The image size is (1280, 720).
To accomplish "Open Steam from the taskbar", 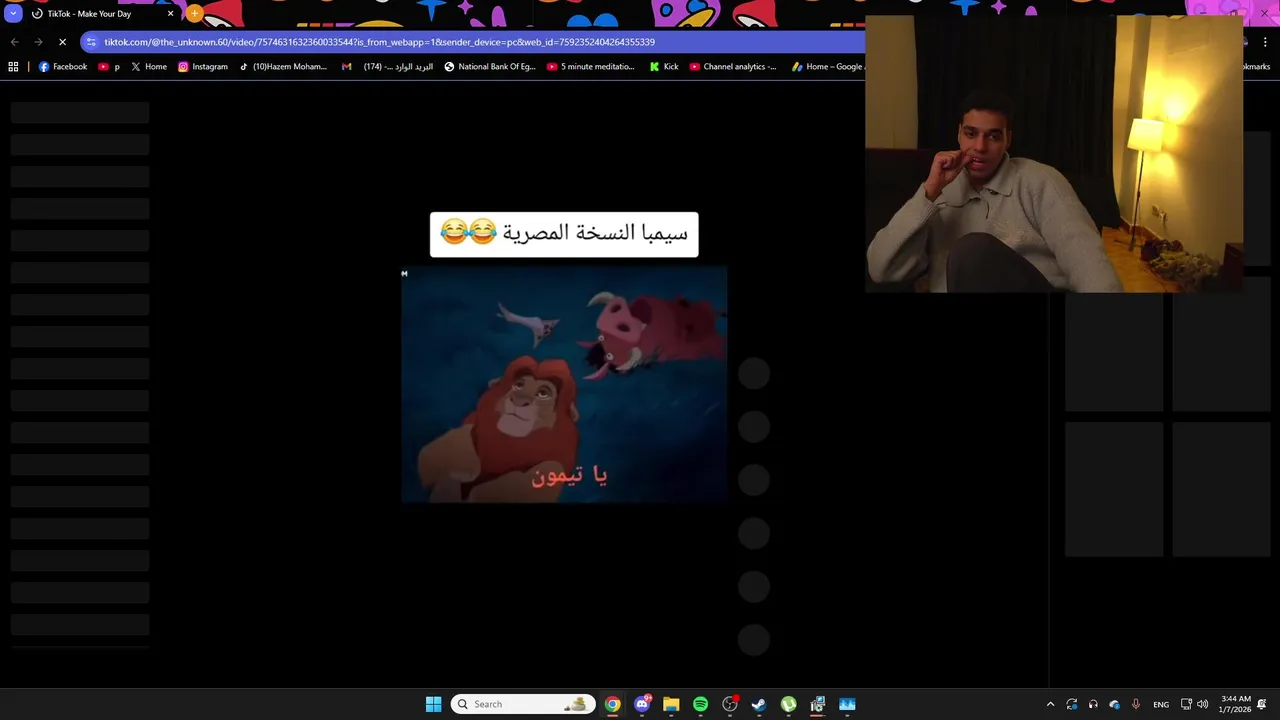I will coord(759,704).
